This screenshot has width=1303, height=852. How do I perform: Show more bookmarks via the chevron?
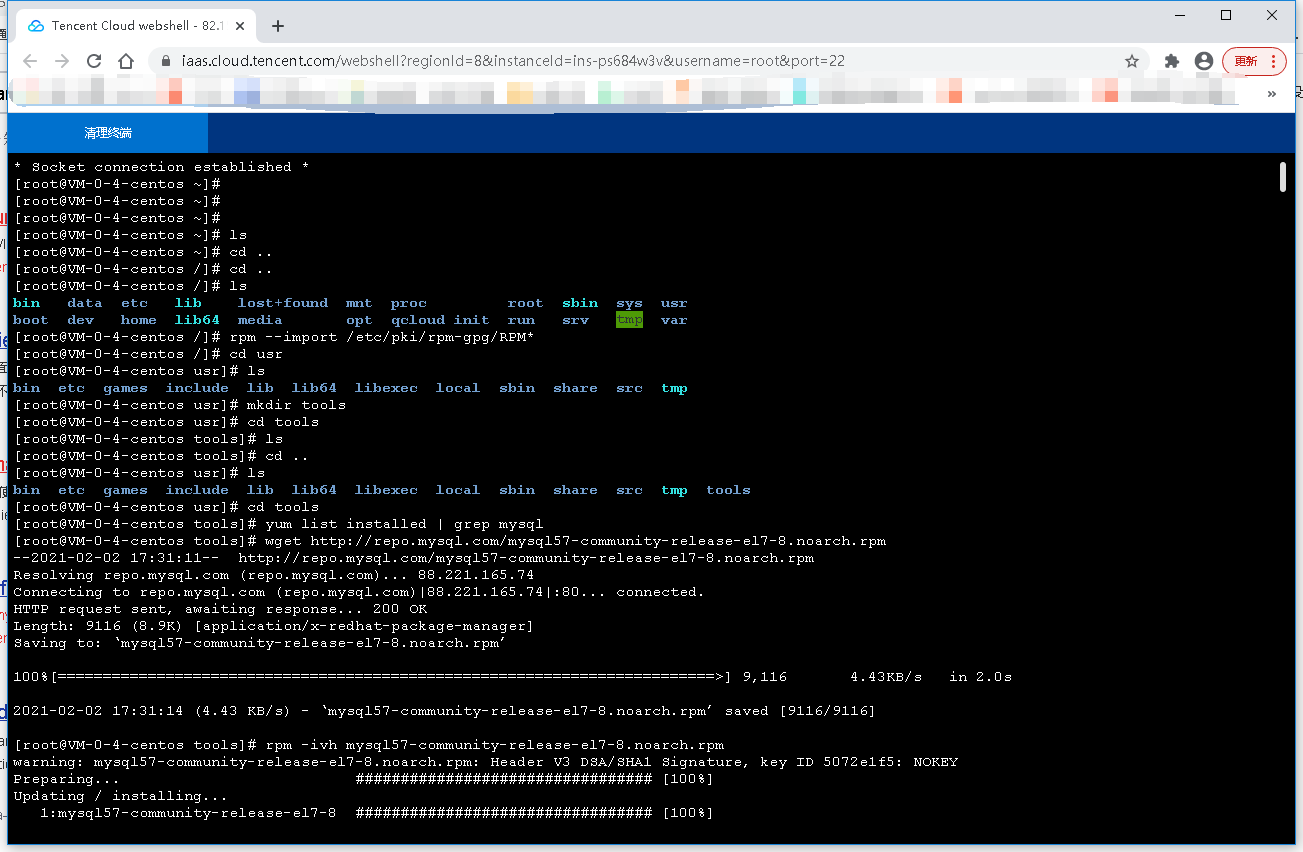1272,94
